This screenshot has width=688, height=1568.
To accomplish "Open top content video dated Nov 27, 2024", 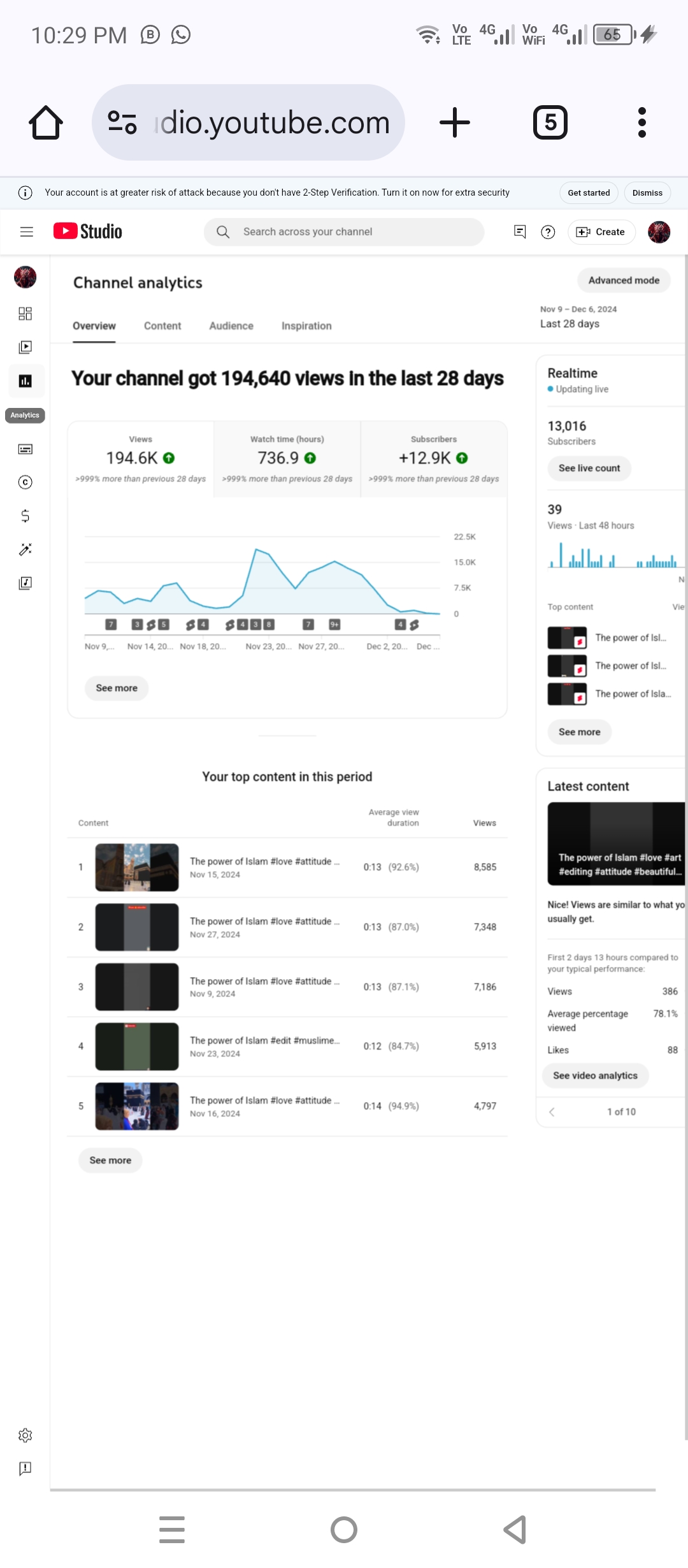I will click(x=287, y=927).
